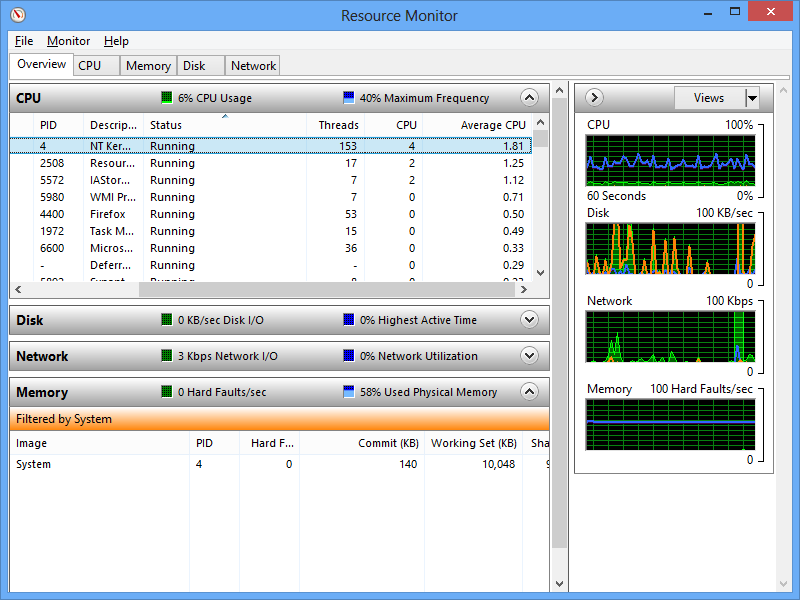The width and height of the screenshot is (800, 600).
Task: Click the CPU table horizontal scroll right arrow
Action: [524, 289]
